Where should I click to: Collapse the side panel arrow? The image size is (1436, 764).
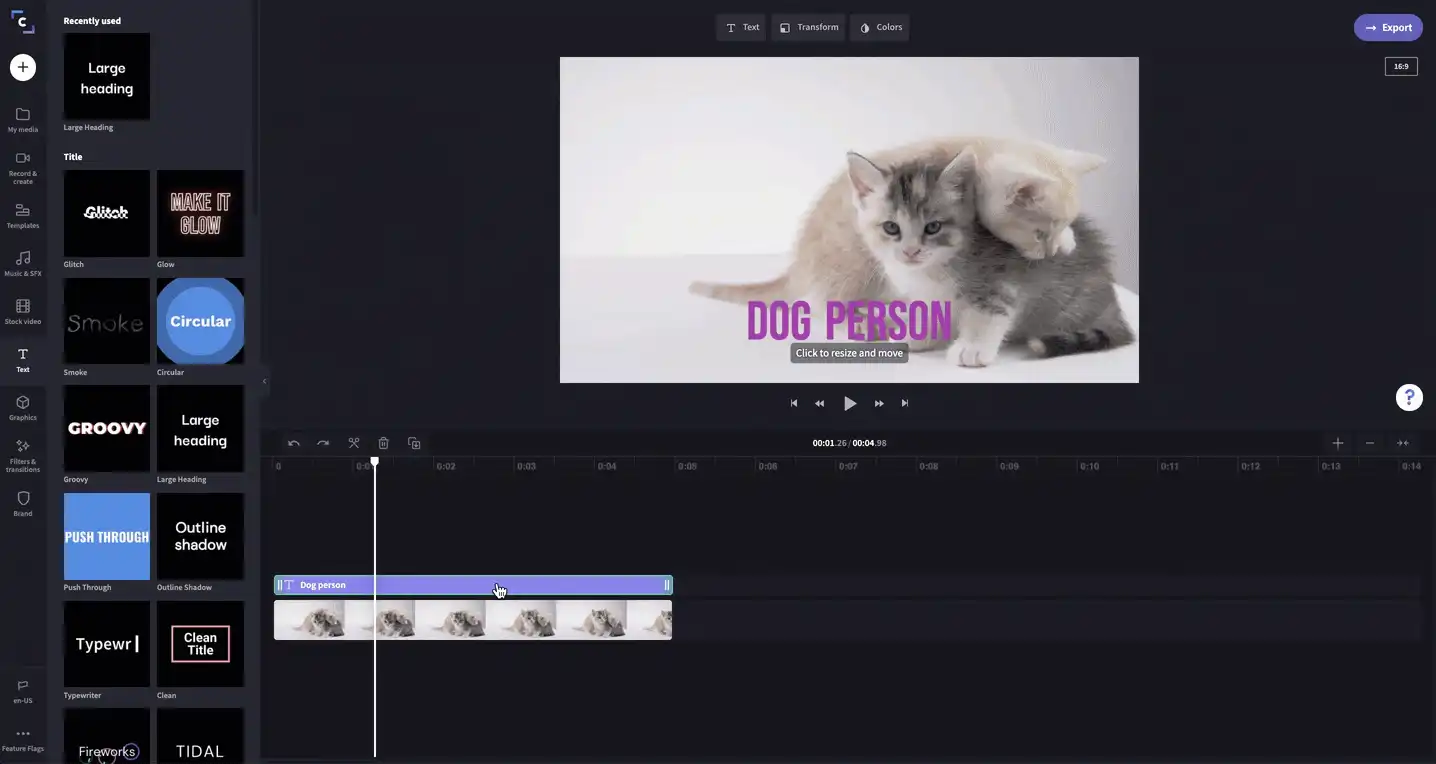[x=264, y=381]
